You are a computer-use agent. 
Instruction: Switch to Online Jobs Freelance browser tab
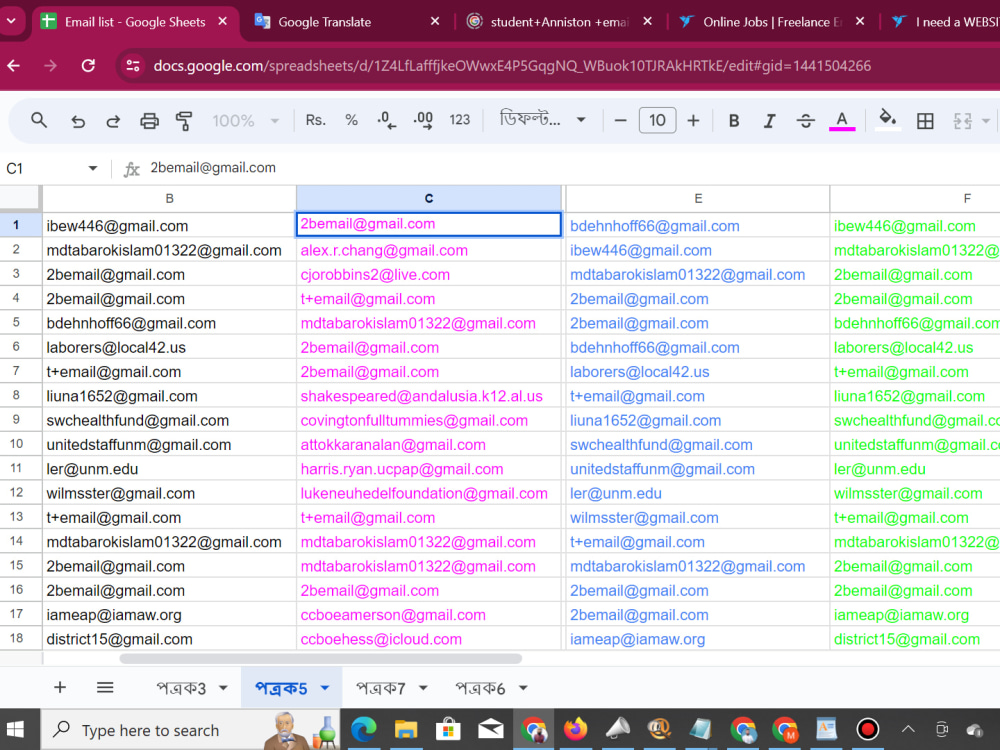click(x=772, y=22)
